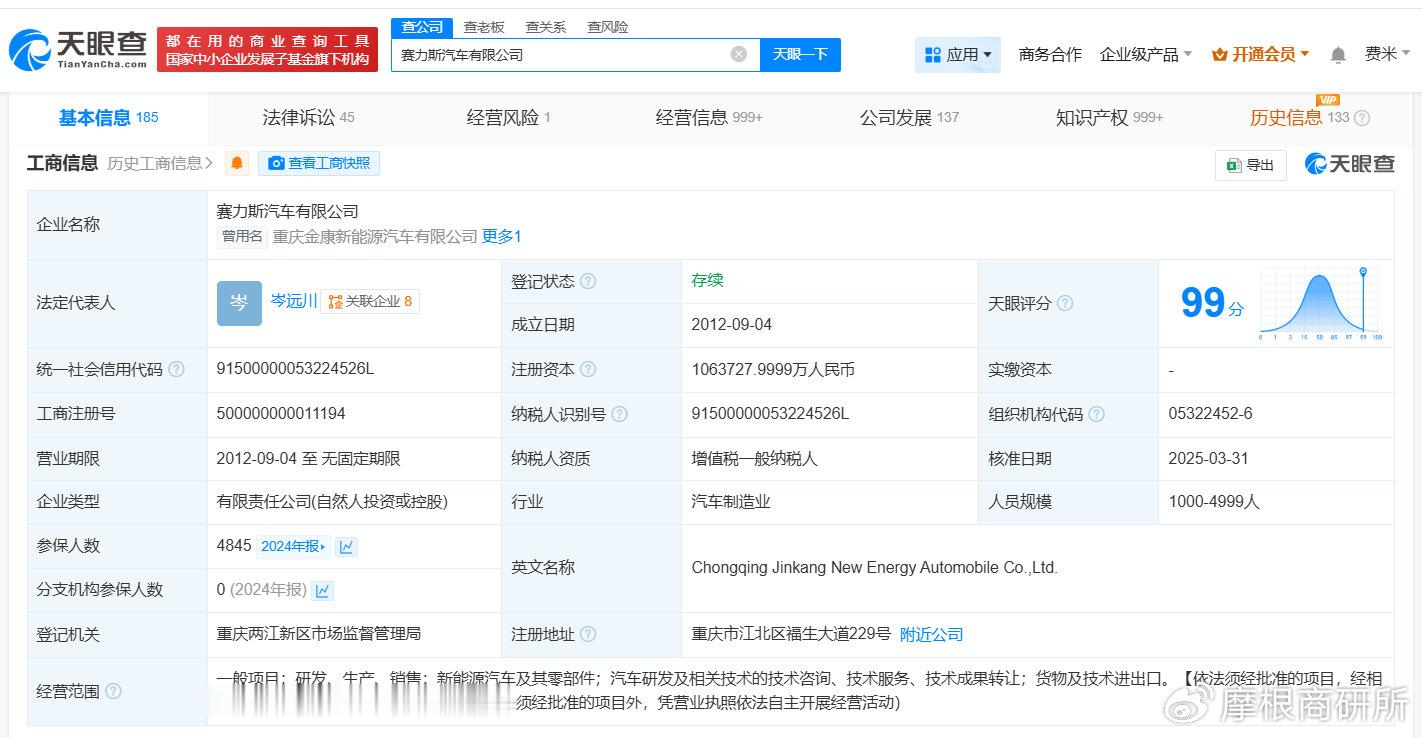Click the help icon beside 历史信息 tab
The width and height of the screenshot is (1422, 738).
(x=1362, y=118)
